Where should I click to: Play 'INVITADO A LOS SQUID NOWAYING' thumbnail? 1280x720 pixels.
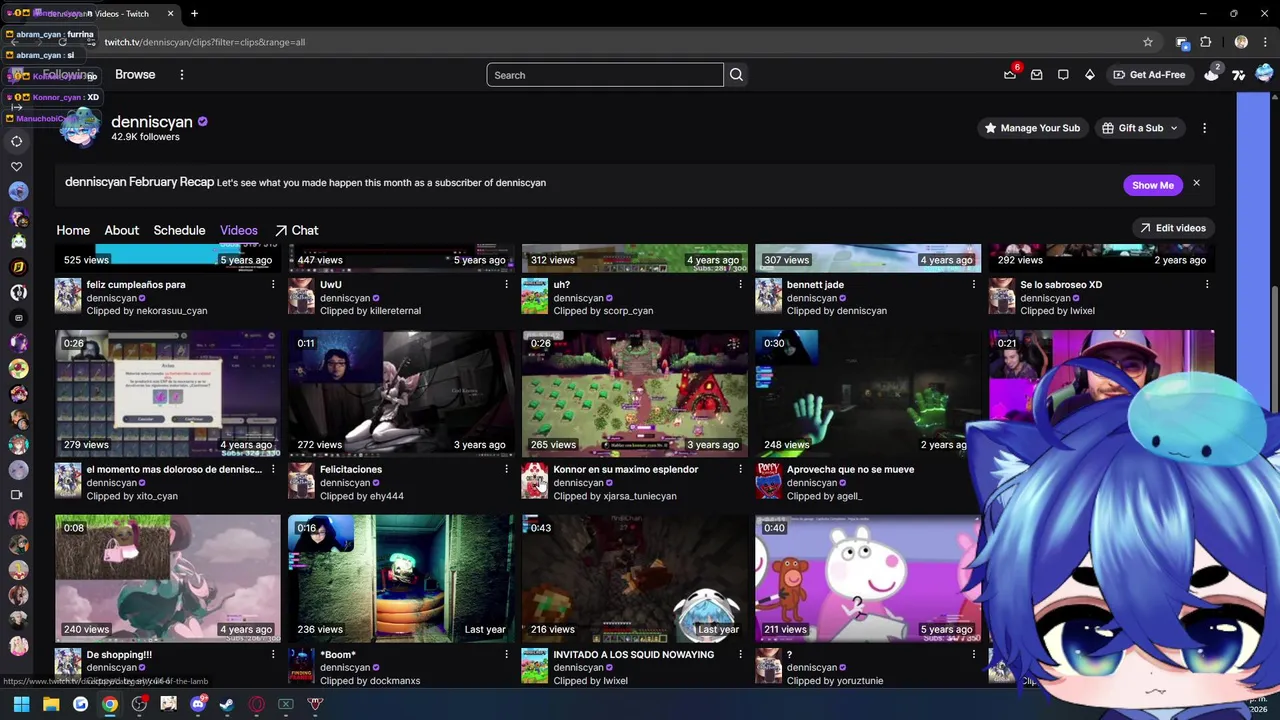point(635,578)
